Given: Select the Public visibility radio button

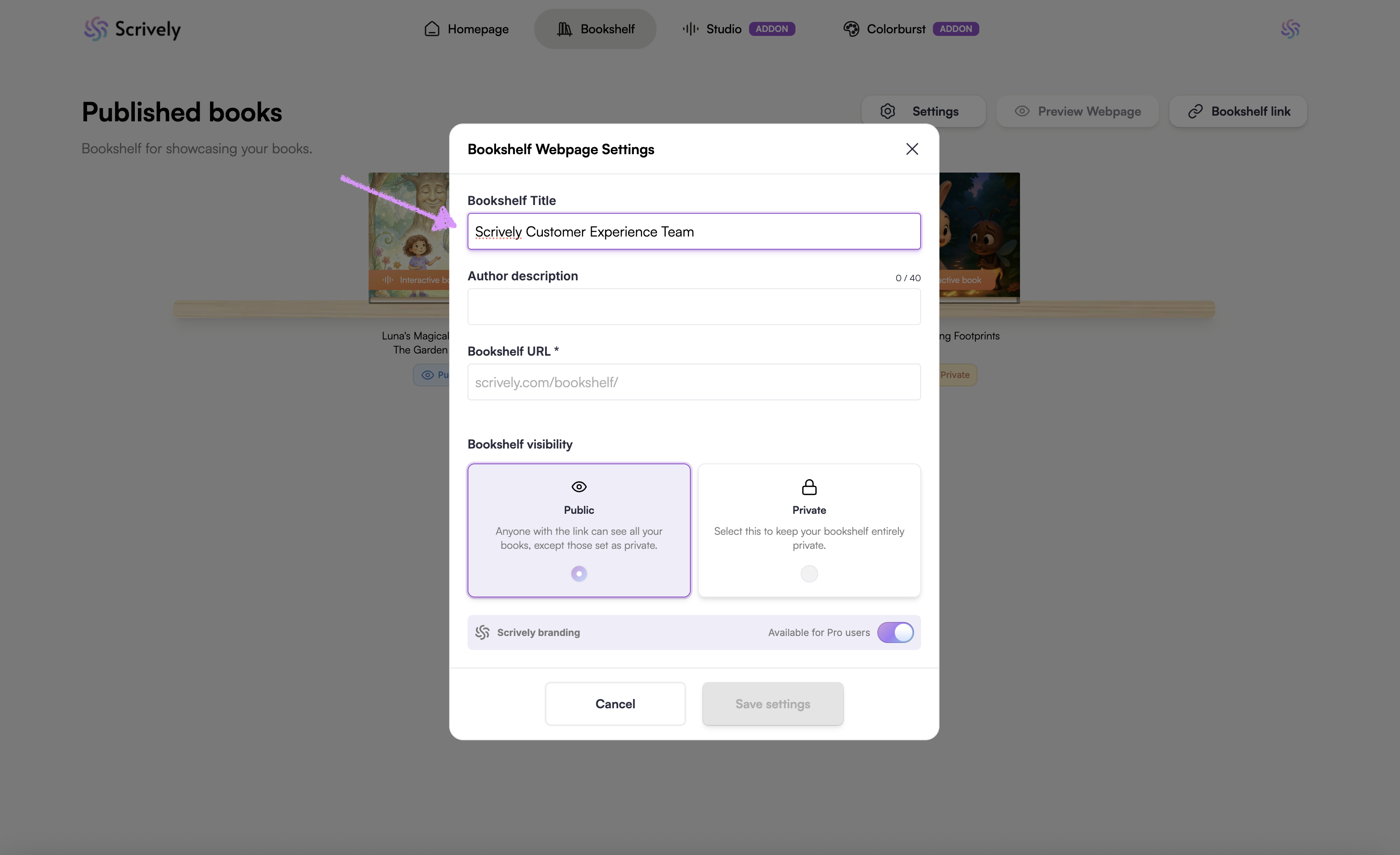Looking at the screenshot, I should pos(578,574).
